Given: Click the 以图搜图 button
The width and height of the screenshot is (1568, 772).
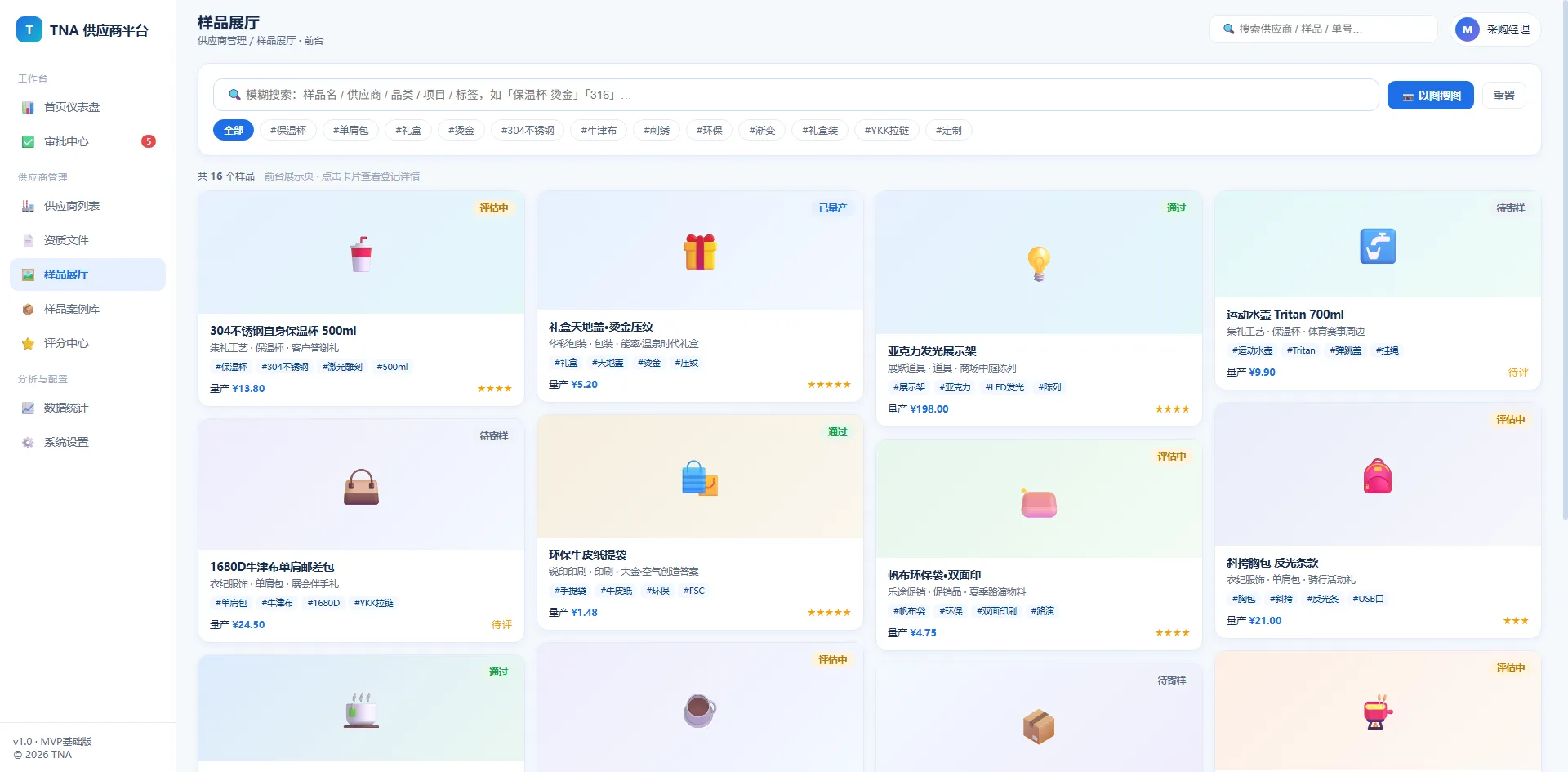Looking at the screenshot, I should coord(1431,96).
